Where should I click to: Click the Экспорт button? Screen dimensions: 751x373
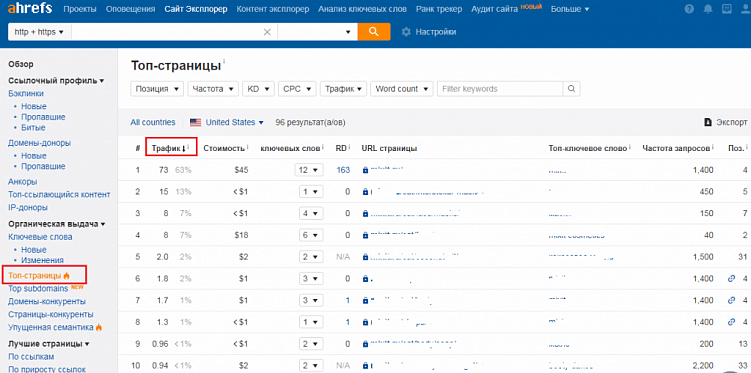pyautogui.click(x=726, y=123)
